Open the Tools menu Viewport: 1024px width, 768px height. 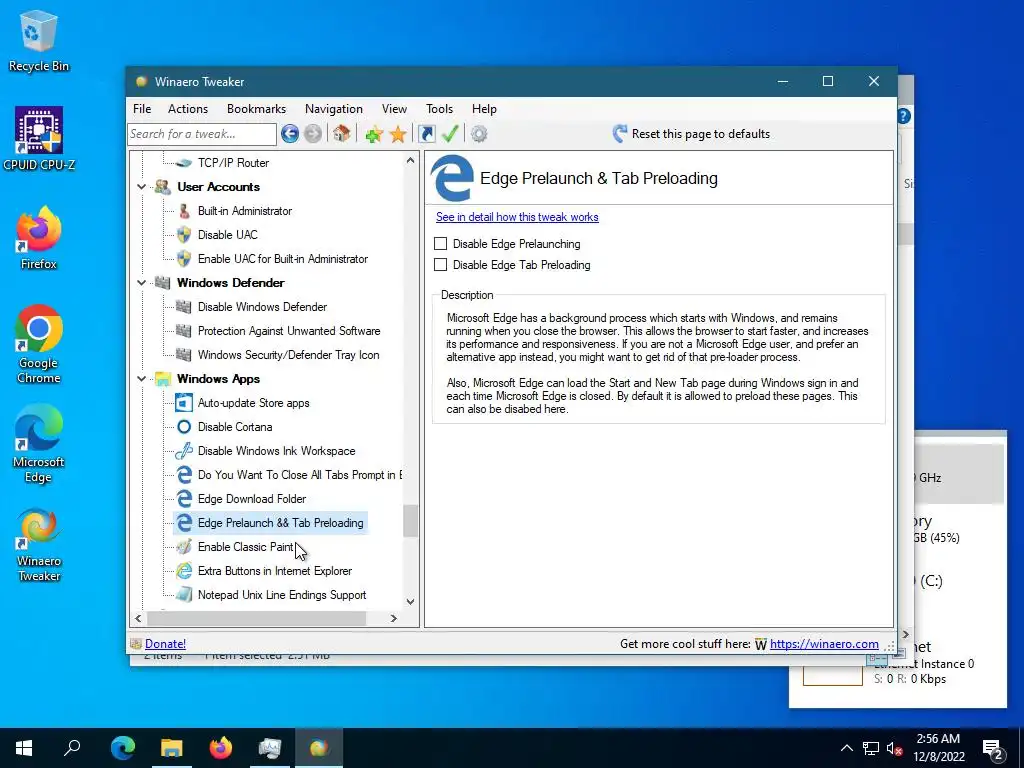pyautogui.click(x=440, y=109)
